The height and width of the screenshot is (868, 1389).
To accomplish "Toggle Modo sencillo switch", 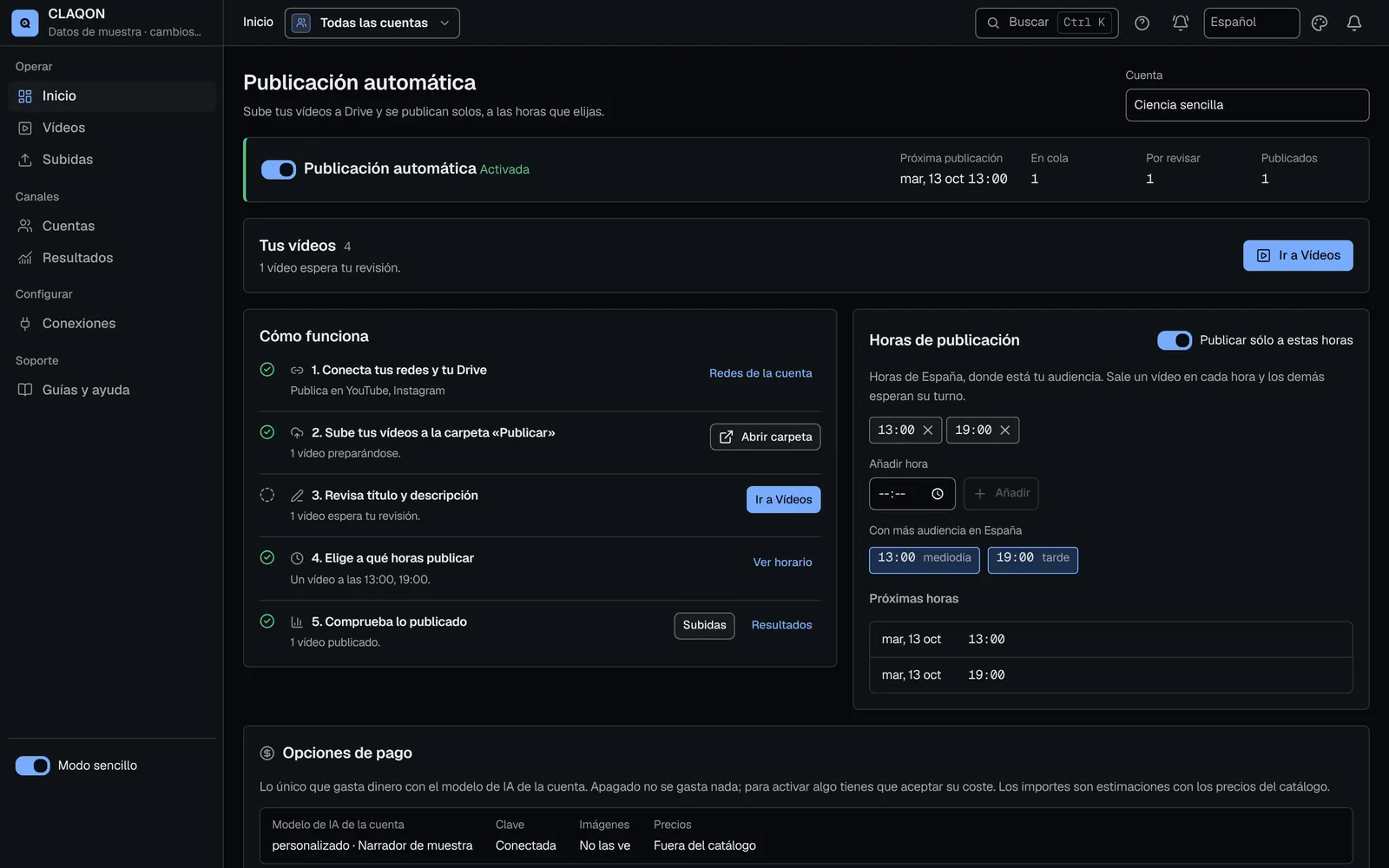I will pyautogui.click(x=33, y=766).
